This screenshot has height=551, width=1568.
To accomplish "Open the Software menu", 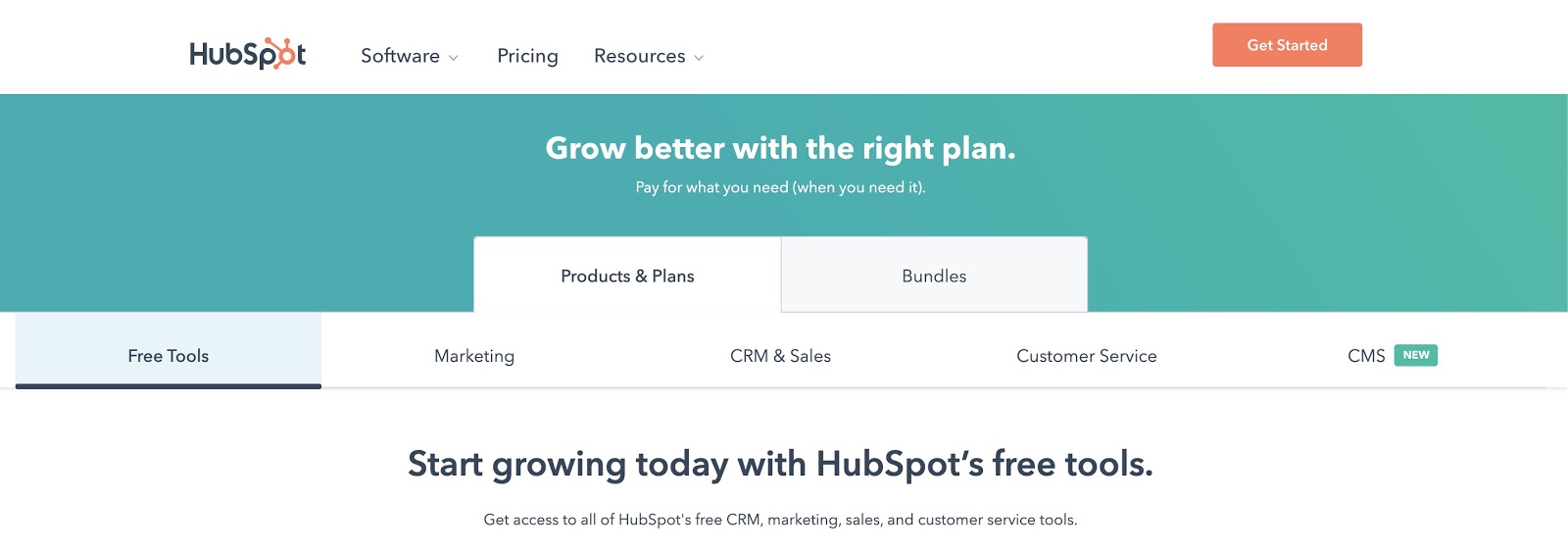I will (400, 56).
